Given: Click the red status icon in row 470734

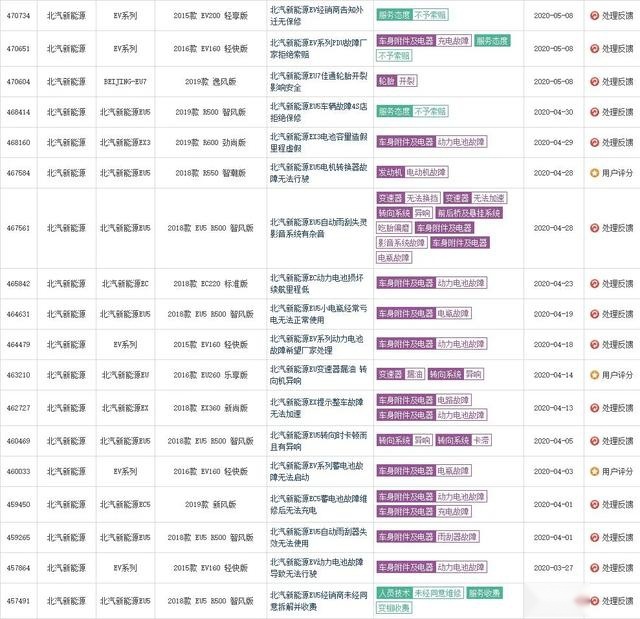Looking at the screenshot, I should (594, 16).
